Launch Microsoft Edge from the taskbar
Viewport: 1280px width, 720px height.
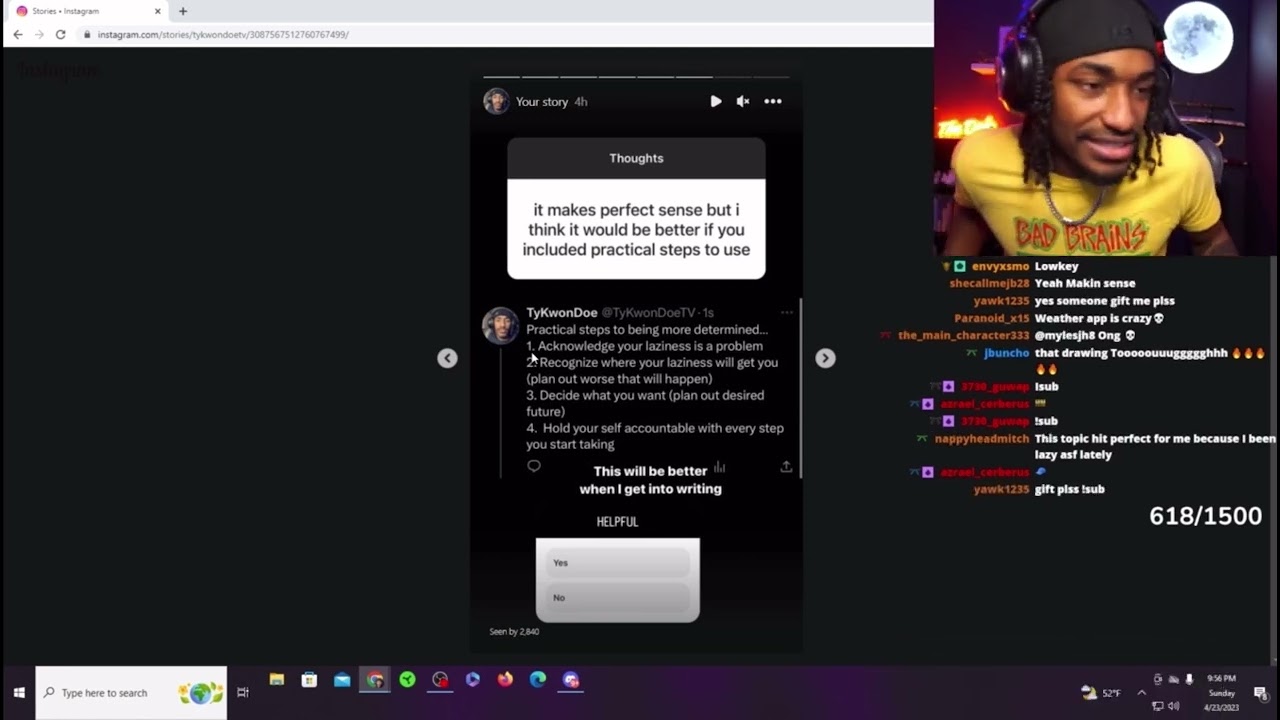(x=538, y=680)
